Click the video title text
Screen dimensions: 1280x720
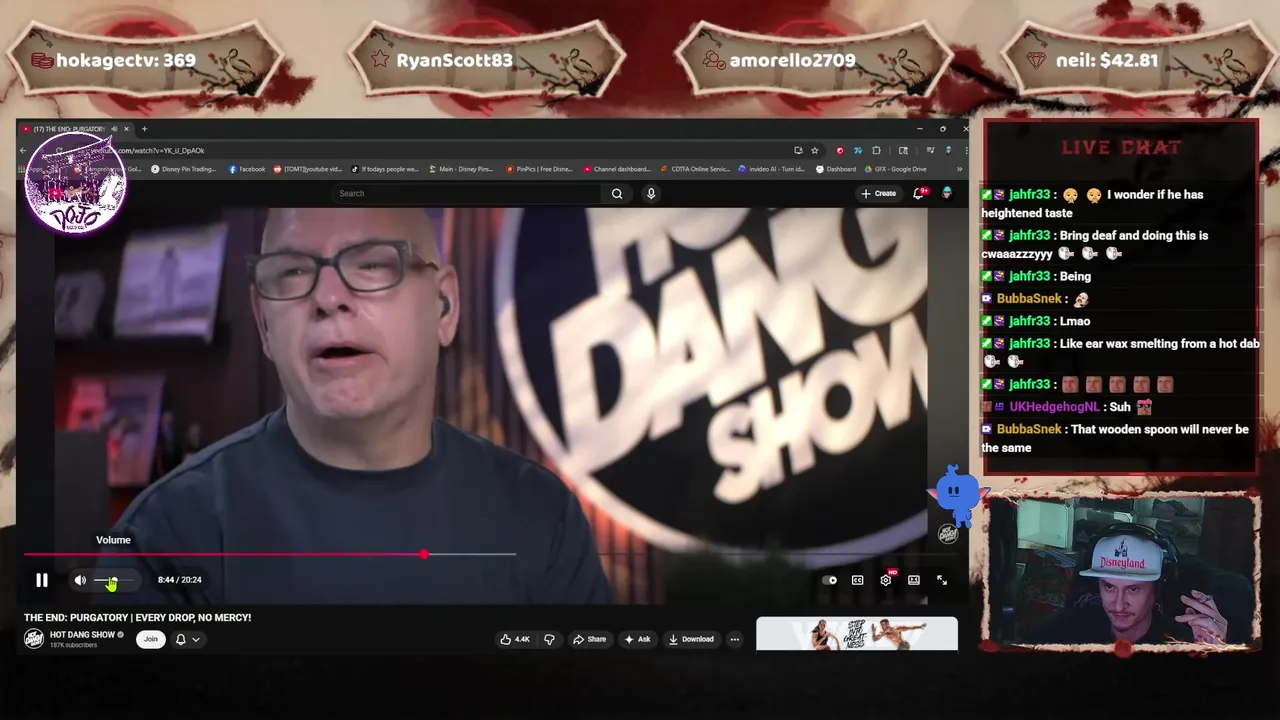[137, 618]
